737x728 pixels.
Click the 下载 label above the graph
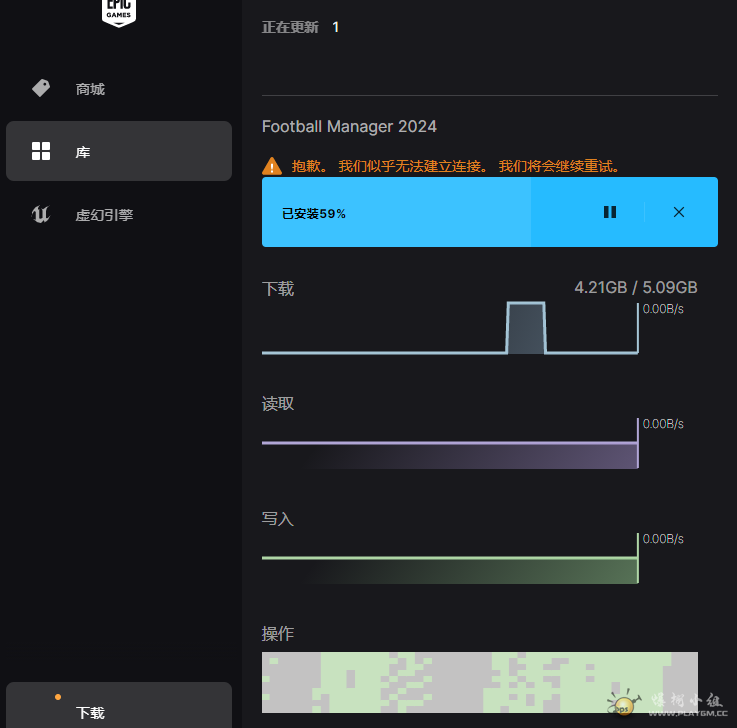(278, 289)
